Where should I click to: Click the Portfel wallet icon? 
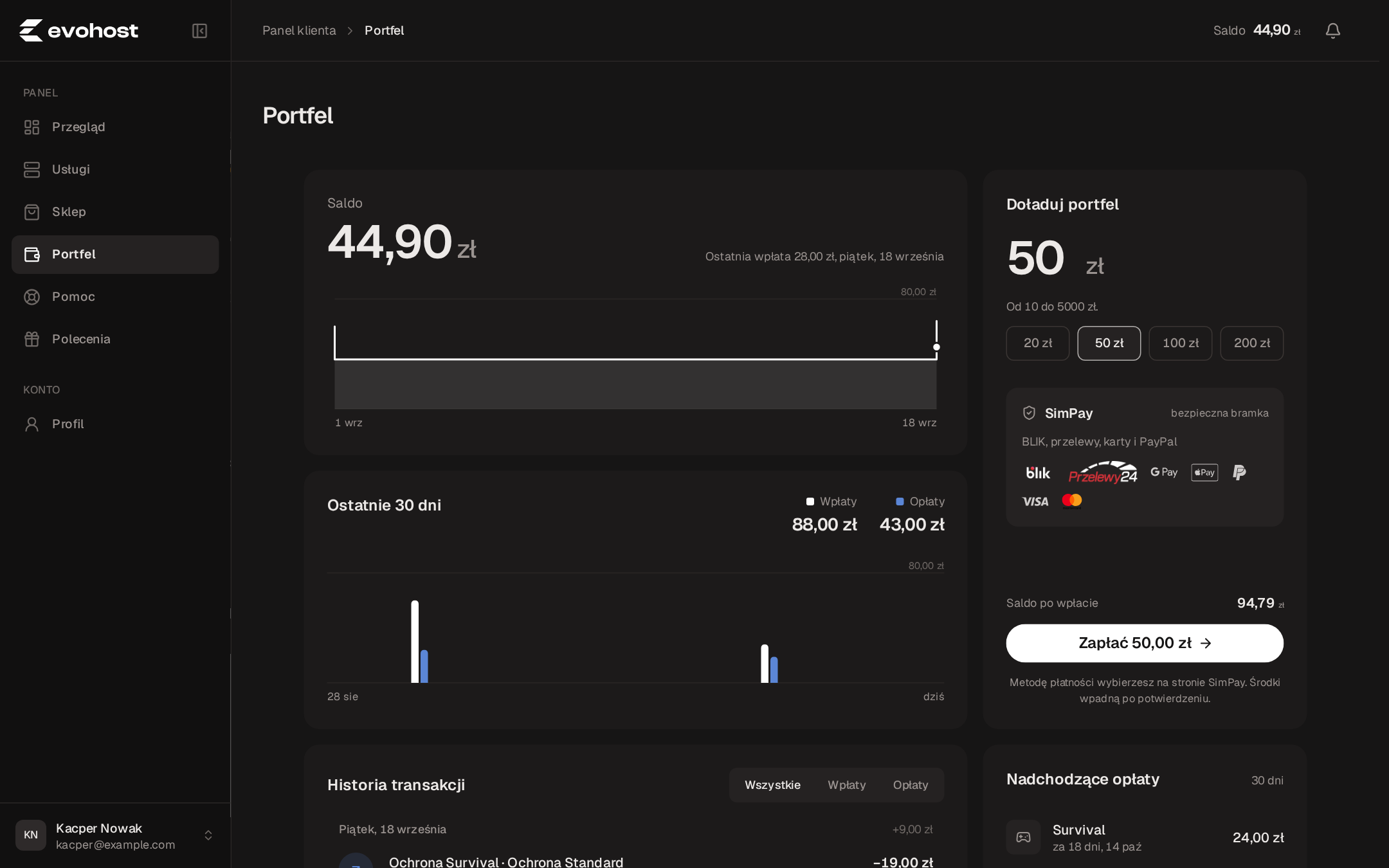pyautogui.click(x=32, y=255)
